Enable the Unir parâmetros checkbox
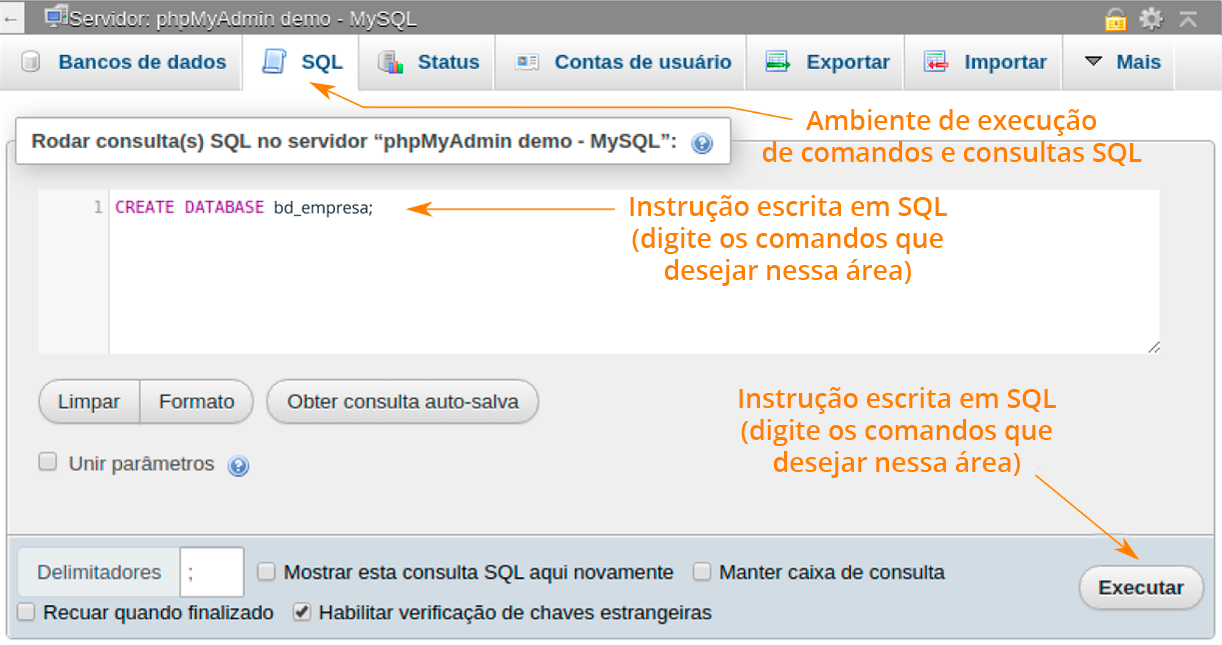This screenshot has height=645, width=1222. point(47,462)
